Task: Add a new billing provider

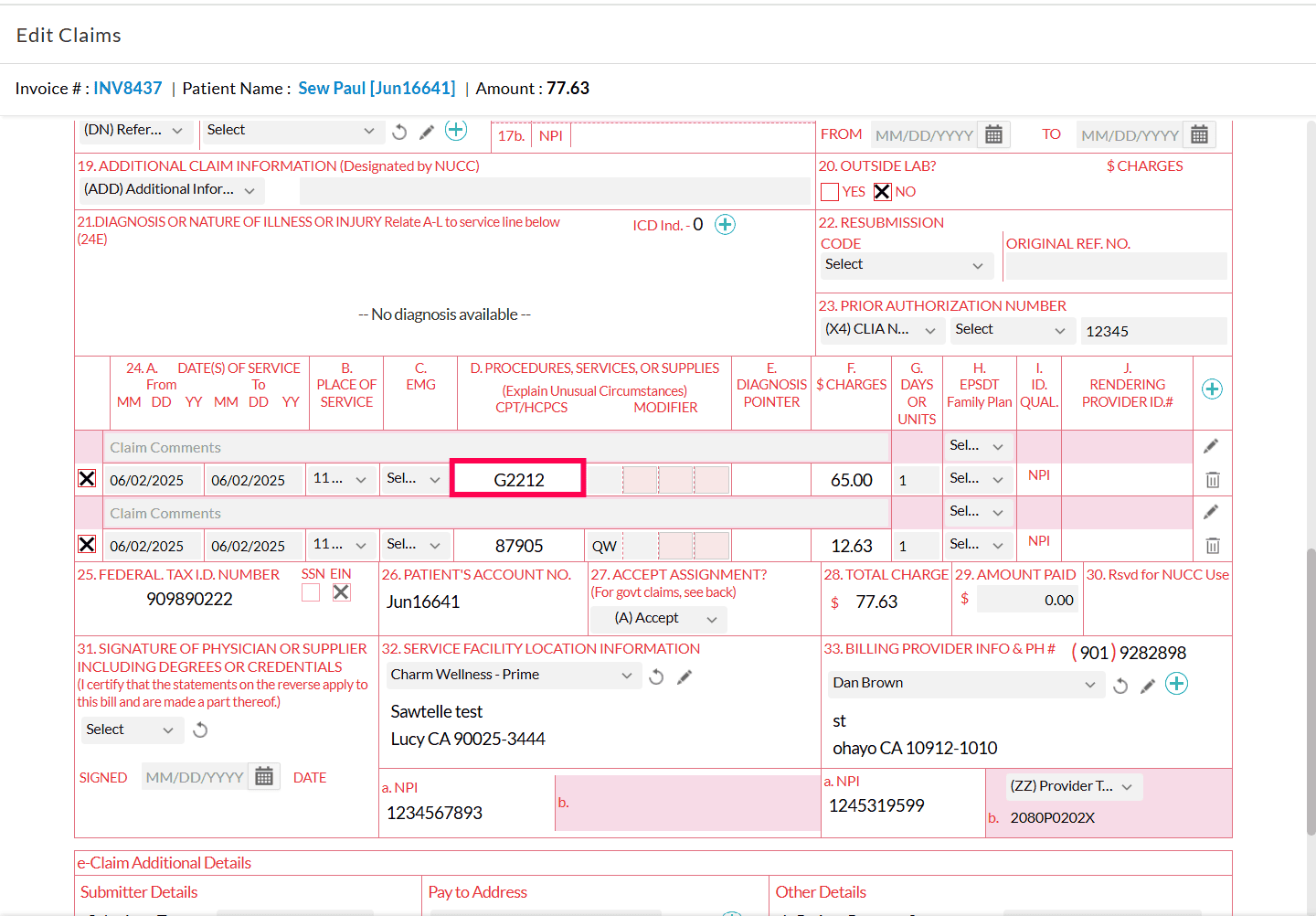Action: point(1176,684)
